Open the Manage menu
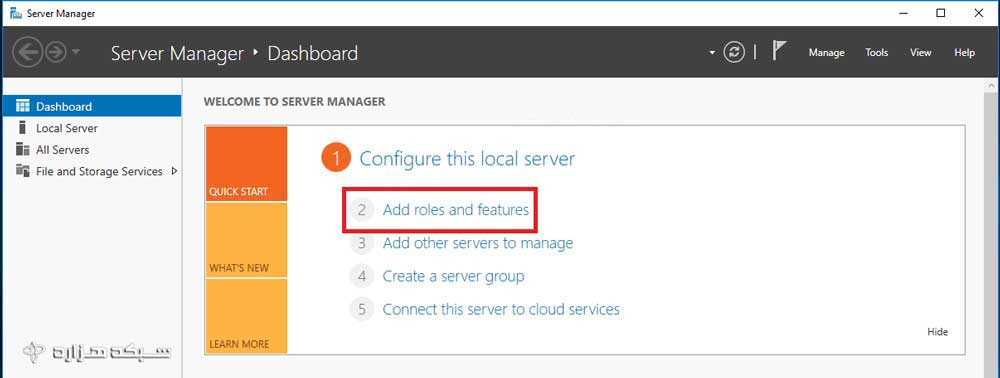The width and height of the screenshot is (1000, 378). click(x=827, y=53)
